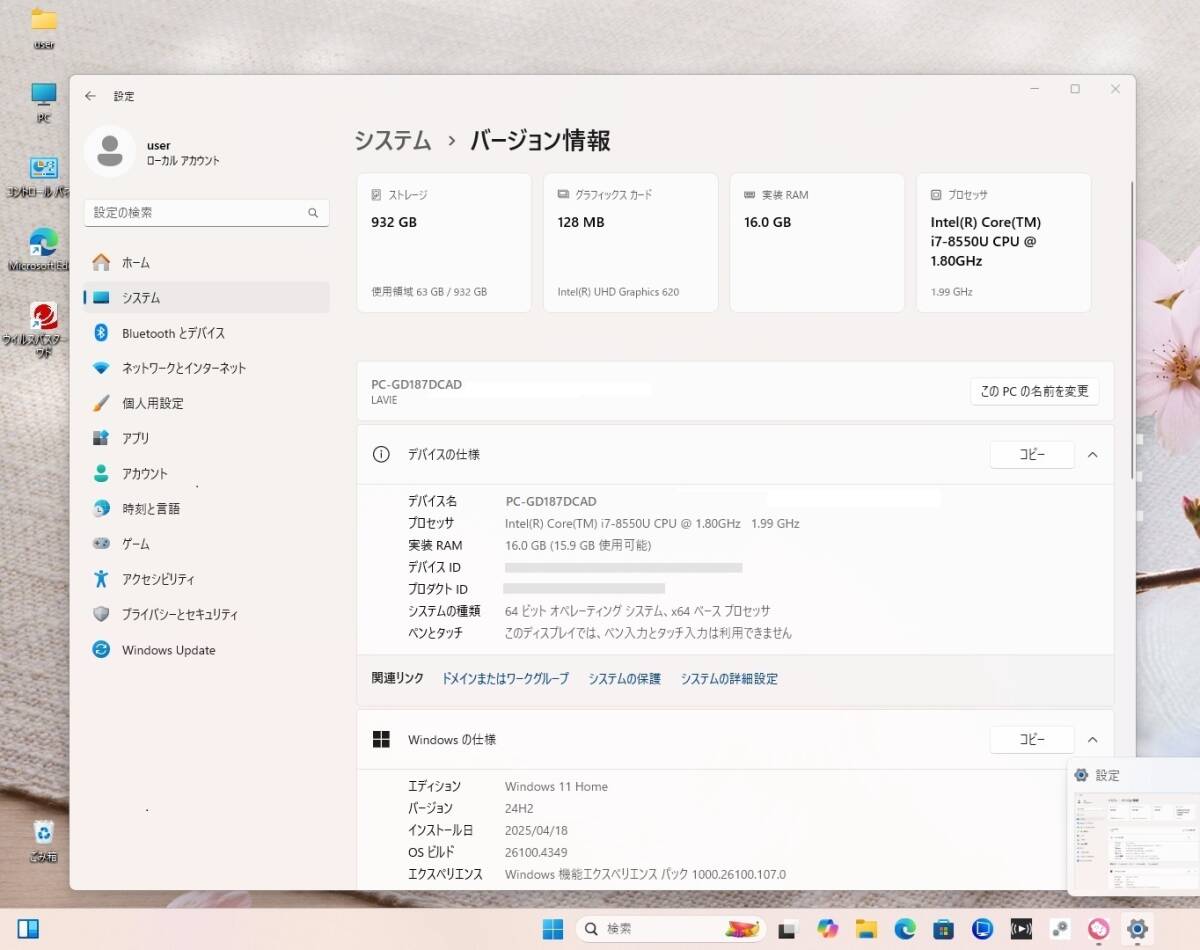Open ネットワークとインターネット settings
1200x950 pixels.
tap(206, 368)
